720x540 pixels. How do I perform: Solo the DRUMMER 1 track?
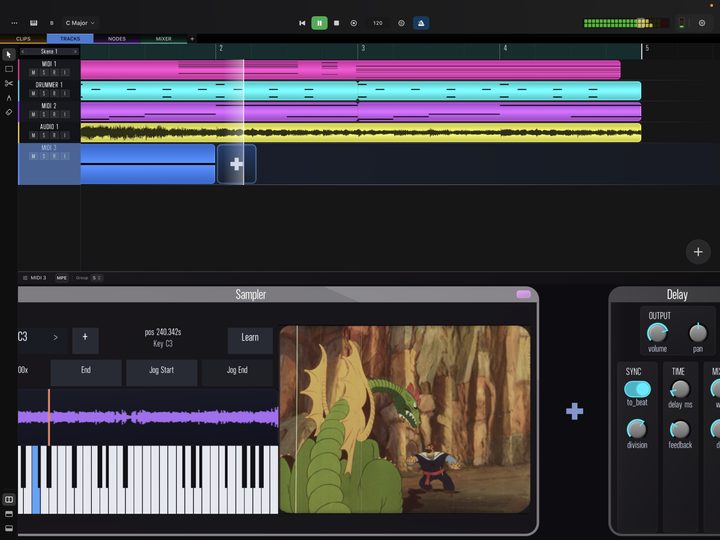tap(44, 94)
